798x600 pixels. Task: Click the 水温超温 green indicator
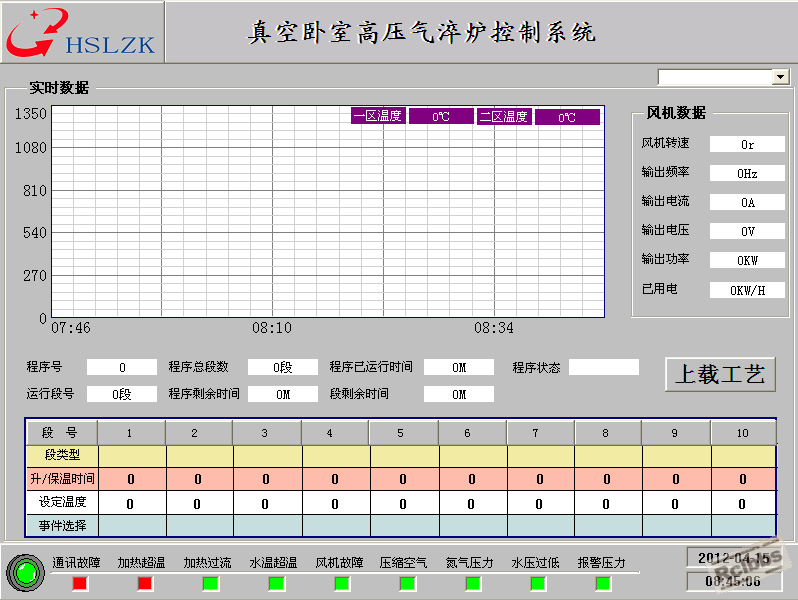[276, 583]
